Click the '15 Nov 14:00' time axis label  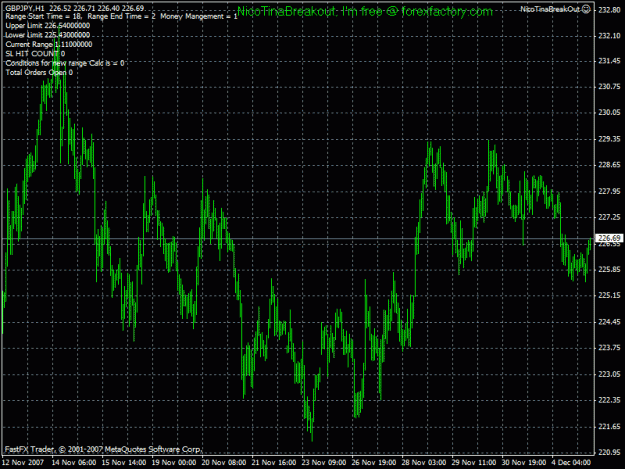click(124, 462)
